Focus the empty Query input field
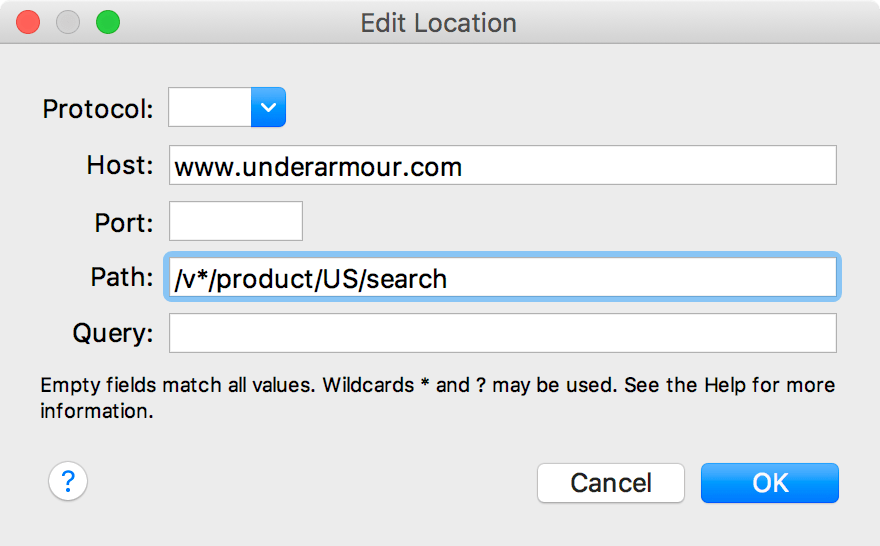Image resolution: width=880 pixels, height=546 pixels. point(502,333)
